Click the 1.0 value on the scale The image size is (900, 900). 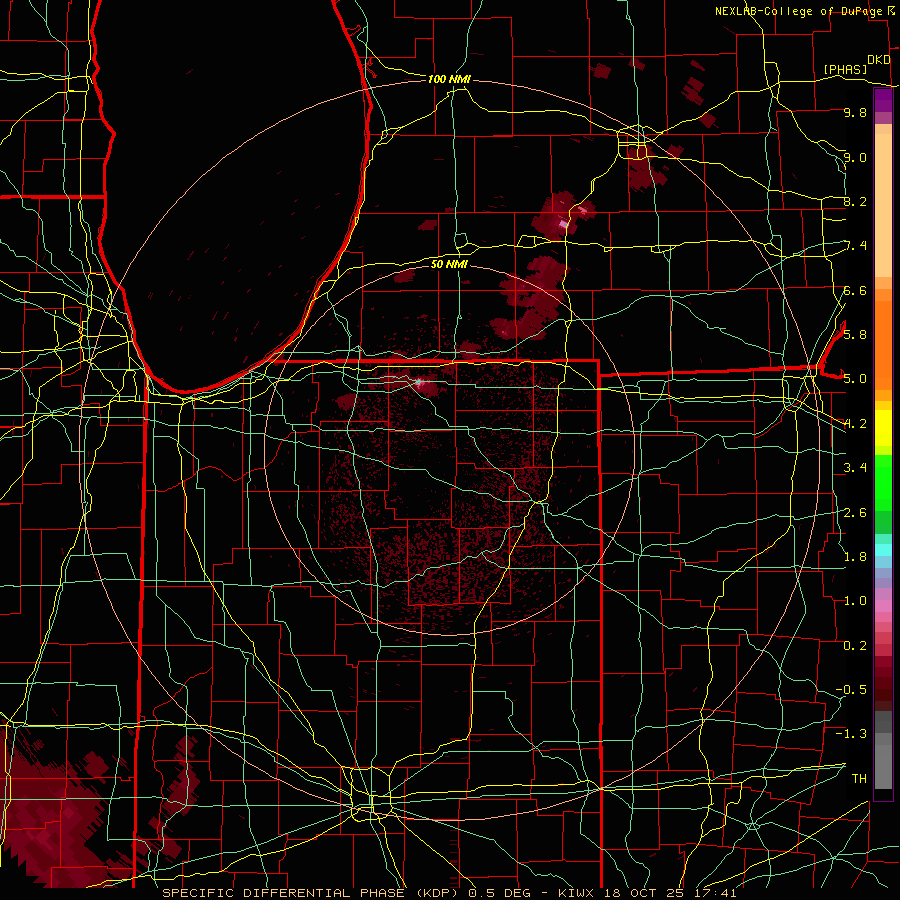pos(855,600)
